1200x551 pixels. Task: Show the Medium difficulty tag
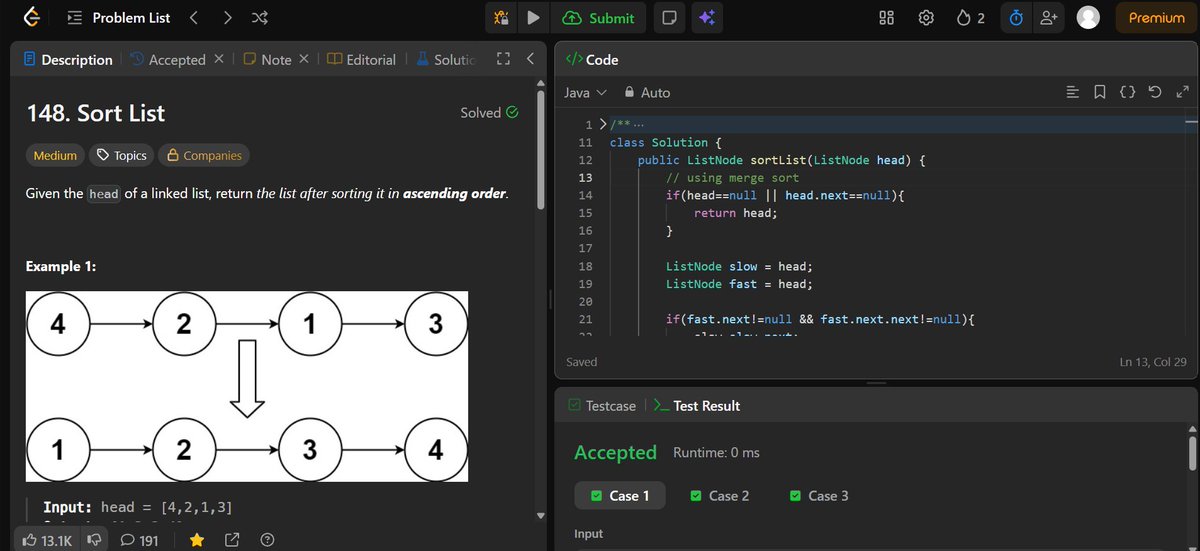click(x=55, y=155)
